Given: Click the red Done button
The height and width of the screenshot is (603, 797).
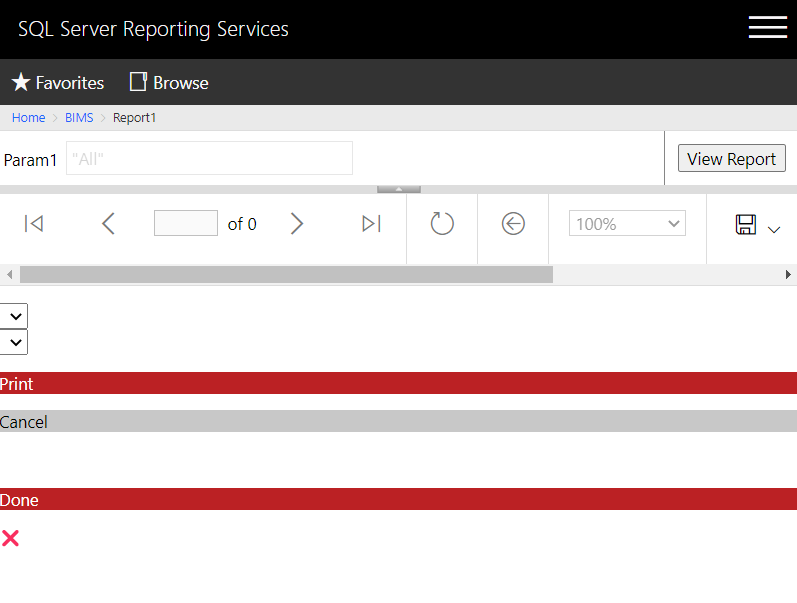Looking at the screenshot, I should (x=398, y=499).
